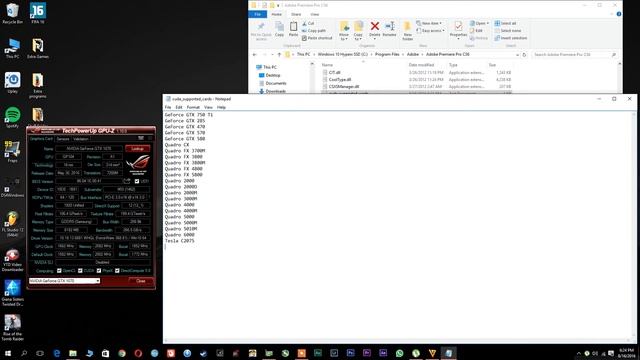The width and height of the screenshot is (640, 360).
Task: Click the taskbar search icon
Action: click(x=24, y=353)
